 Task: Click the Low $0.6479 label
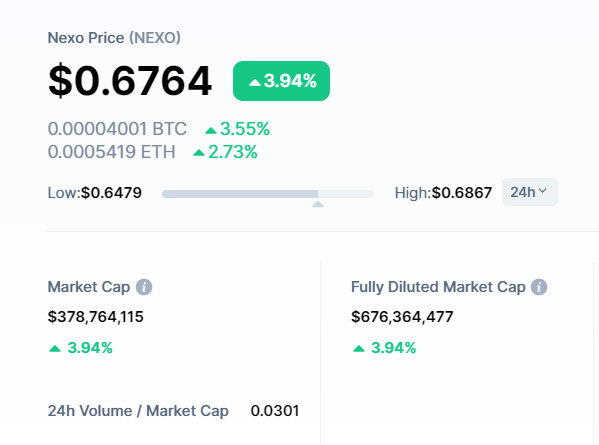95,193
